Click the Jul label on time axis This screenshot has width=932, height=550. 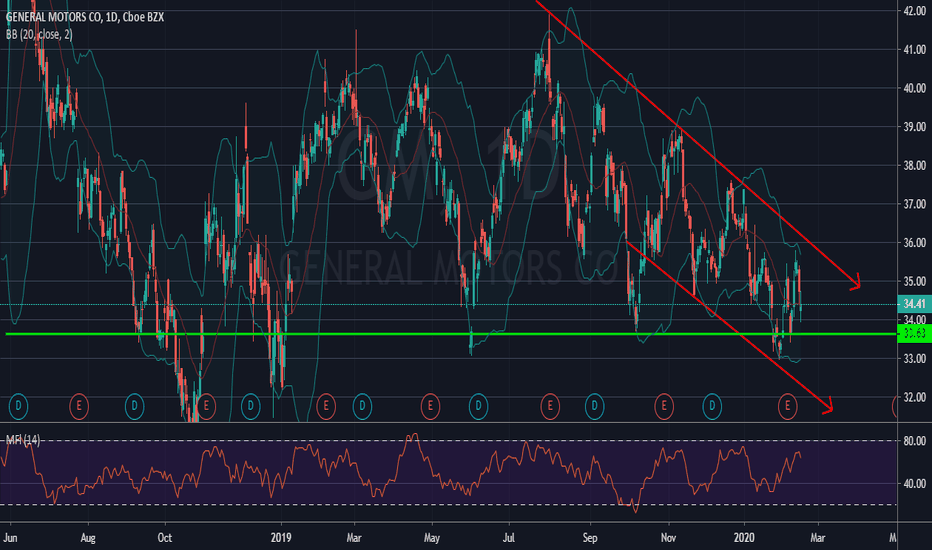point(509,538)
